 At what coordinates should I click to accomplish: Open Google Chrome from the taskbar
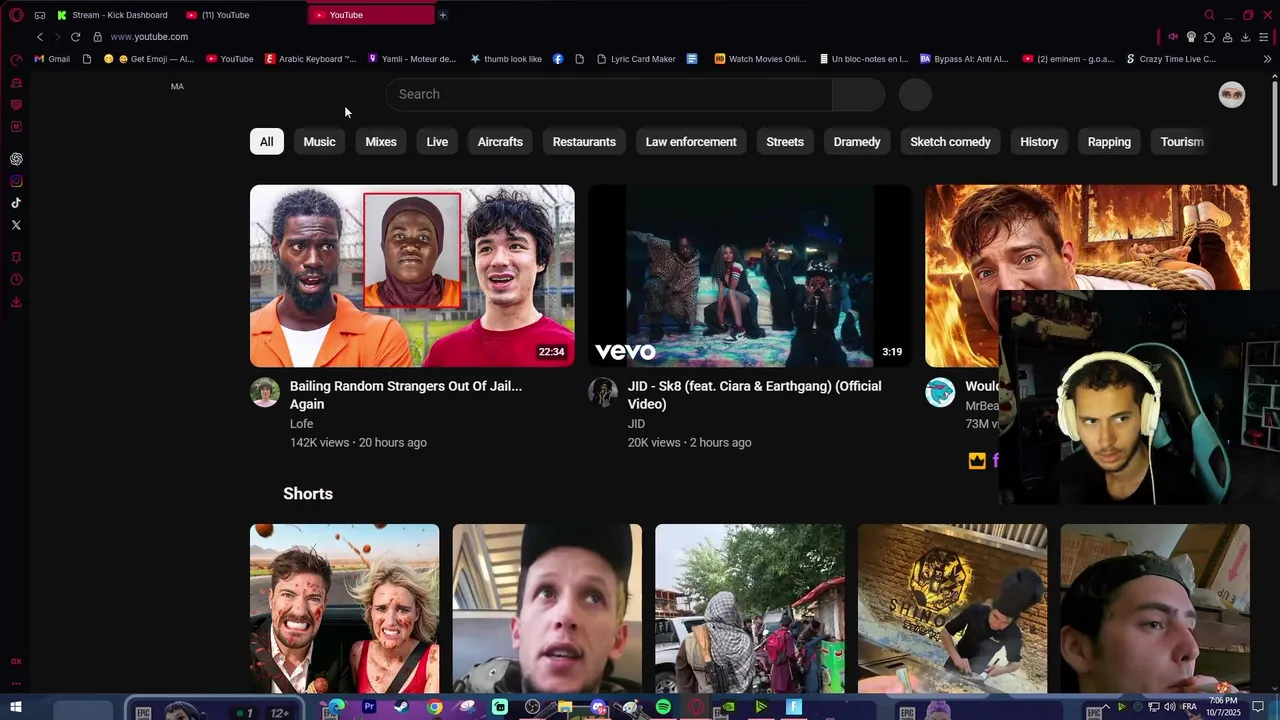(x=434, y=707)
